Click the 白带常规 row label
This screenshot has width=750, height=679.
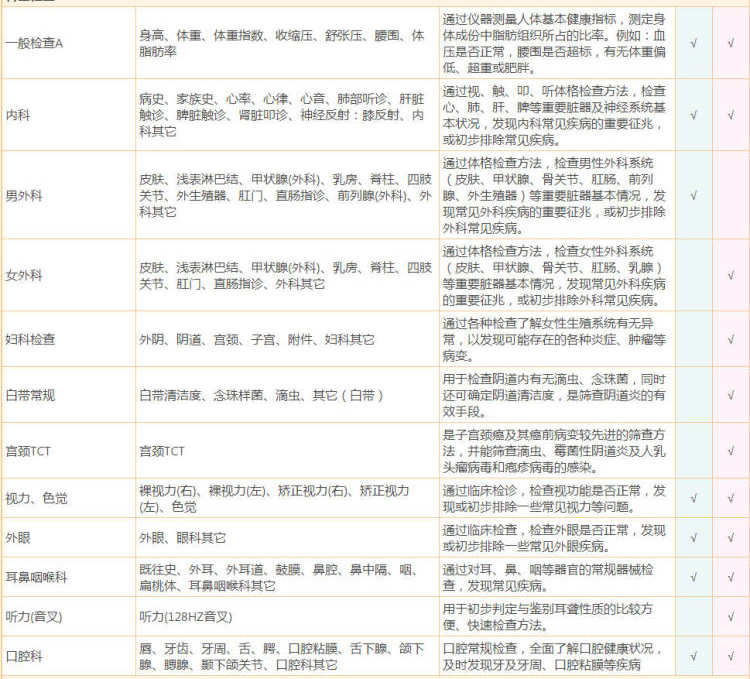pyautogui.click(x=31, y=395)
